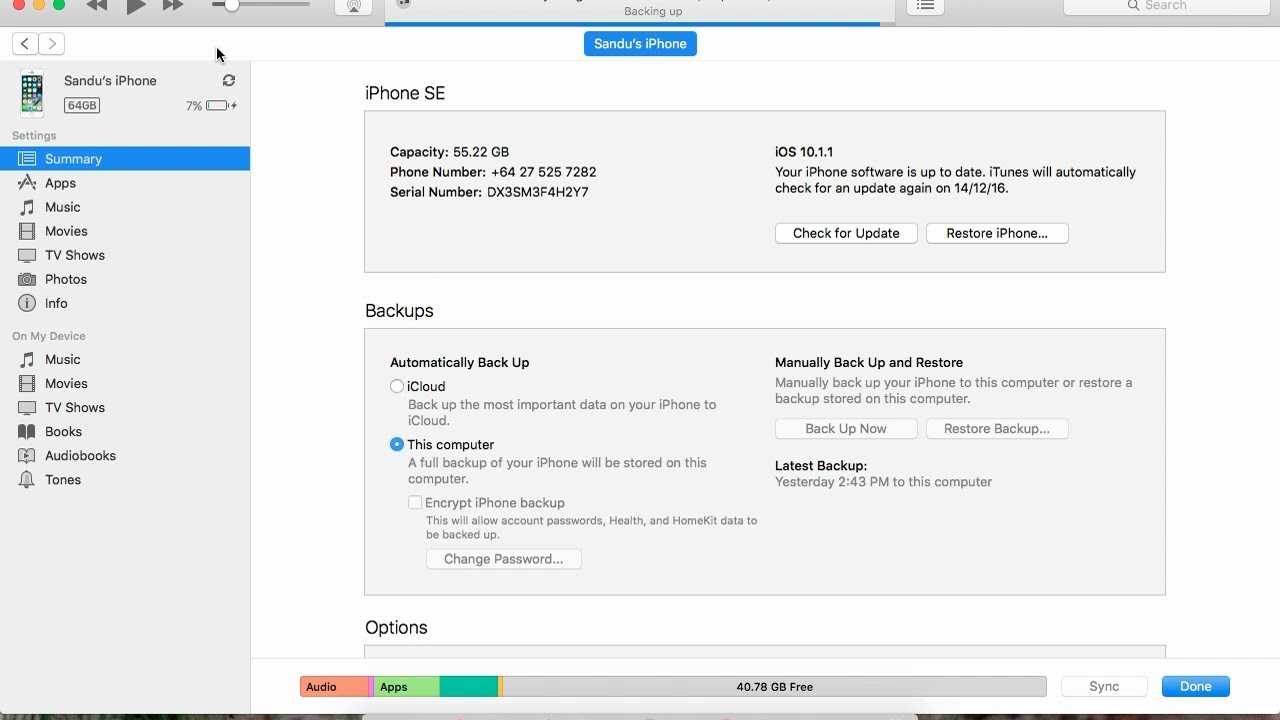Screen dimensions: 1280x720
Task: Click the battery charging icon
Action: point(221,105)
